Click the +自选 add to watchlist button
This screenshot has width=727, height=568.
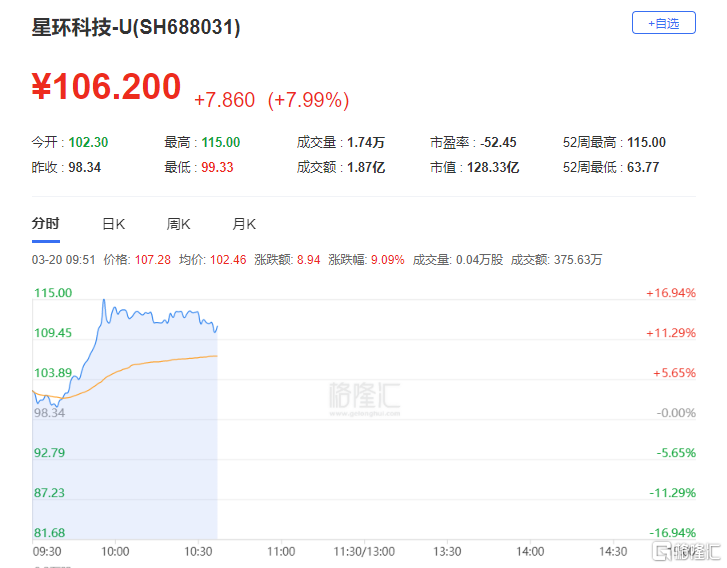pos(663,23)
